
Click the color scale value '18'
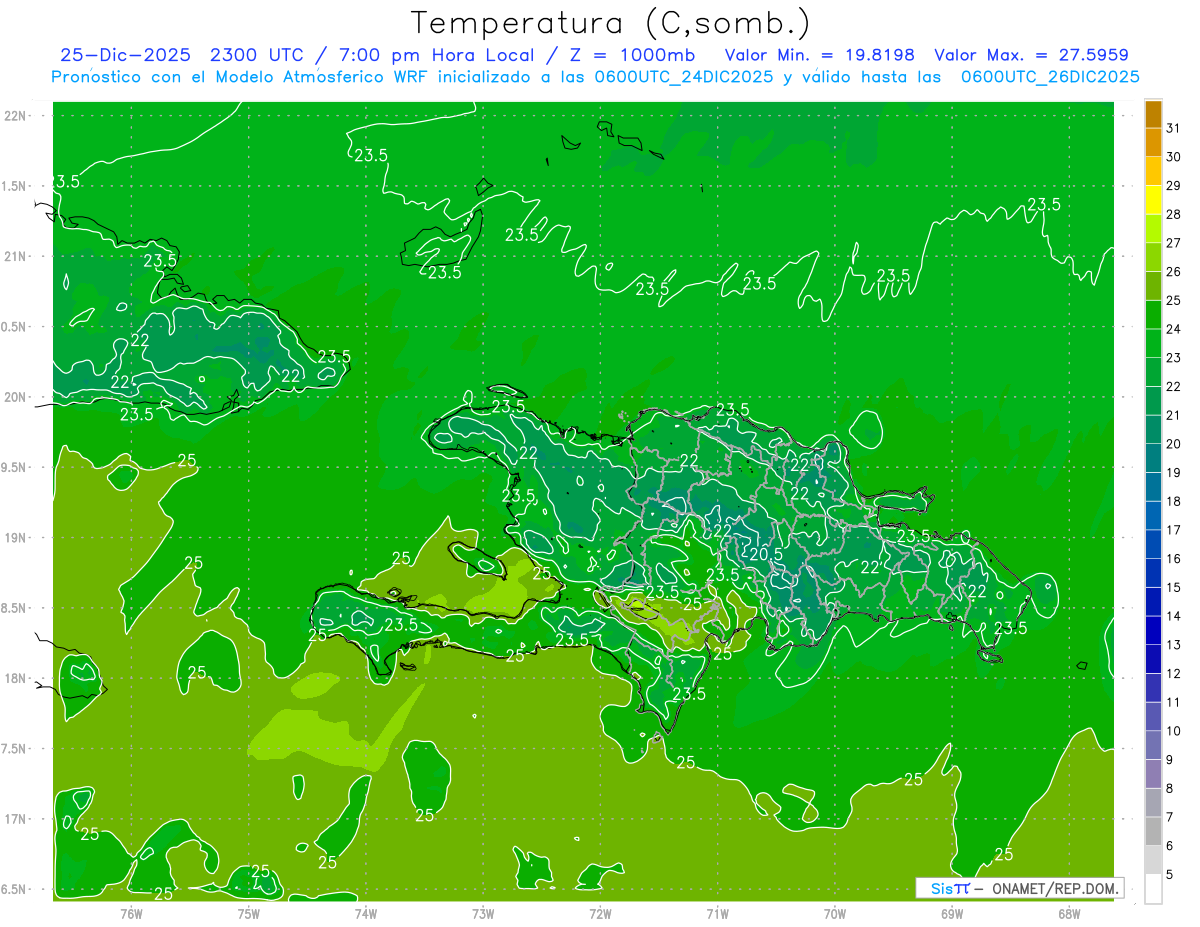(x=1173, y=501)
